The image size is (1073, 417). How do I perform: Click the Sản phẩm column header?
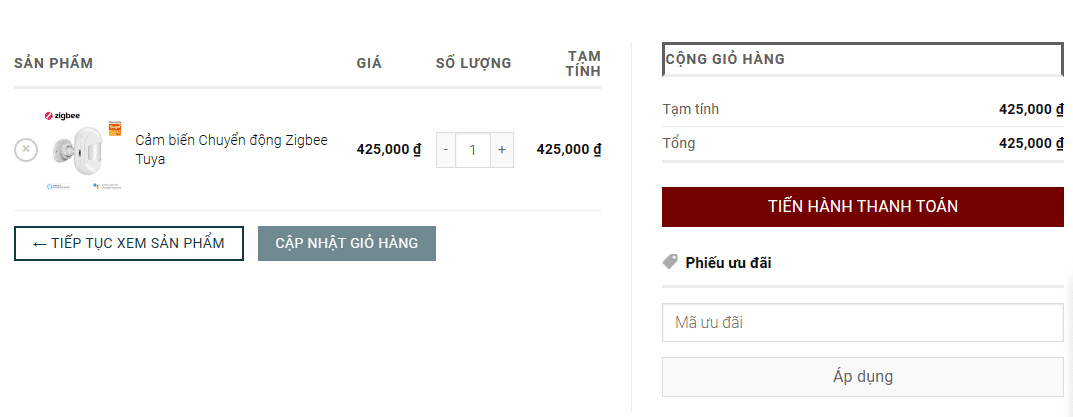coord(53,63)
